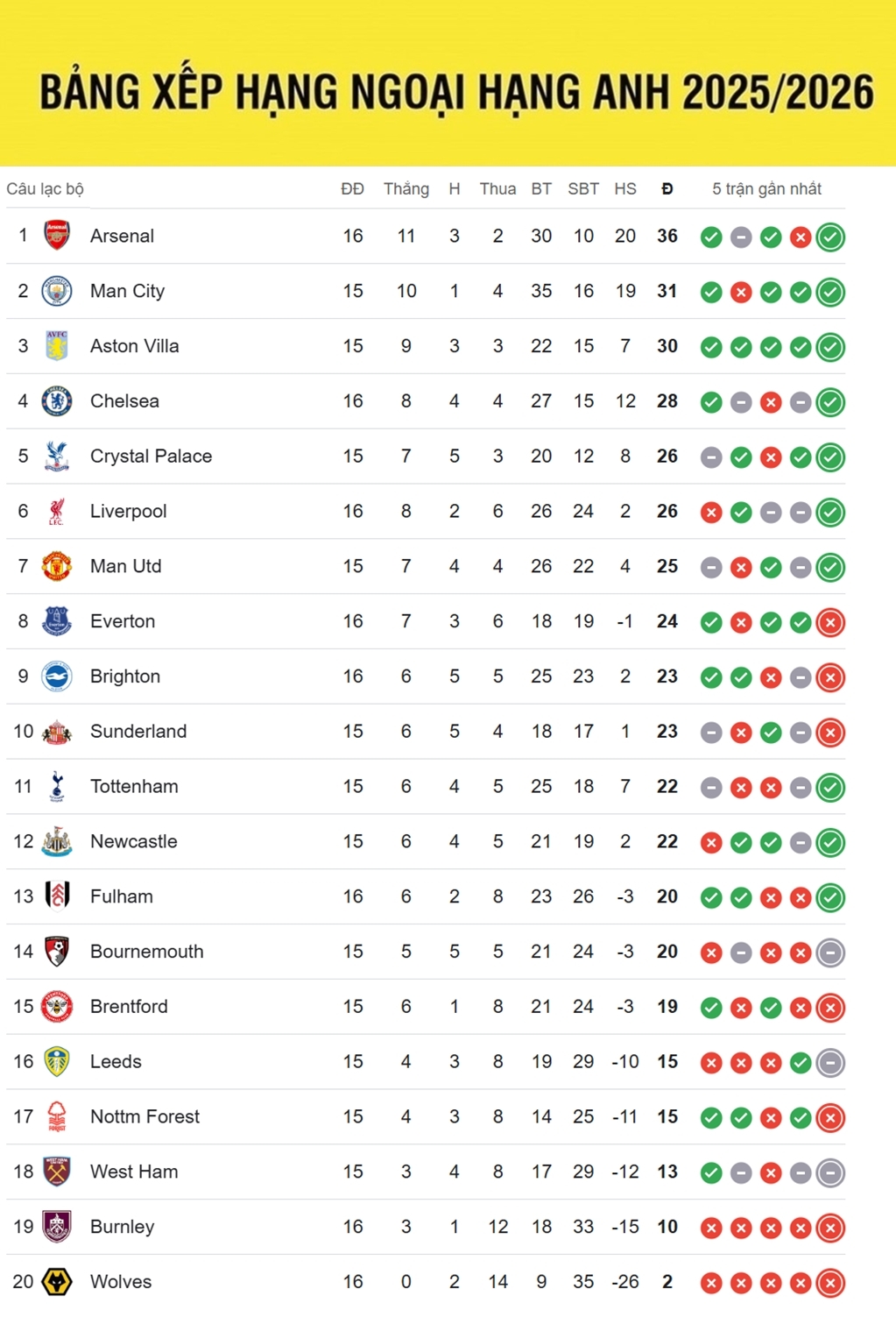896x1317 pixels.
Task: Click the HS goal difference header
Action: pyautogui.click(x=625, y=189)
